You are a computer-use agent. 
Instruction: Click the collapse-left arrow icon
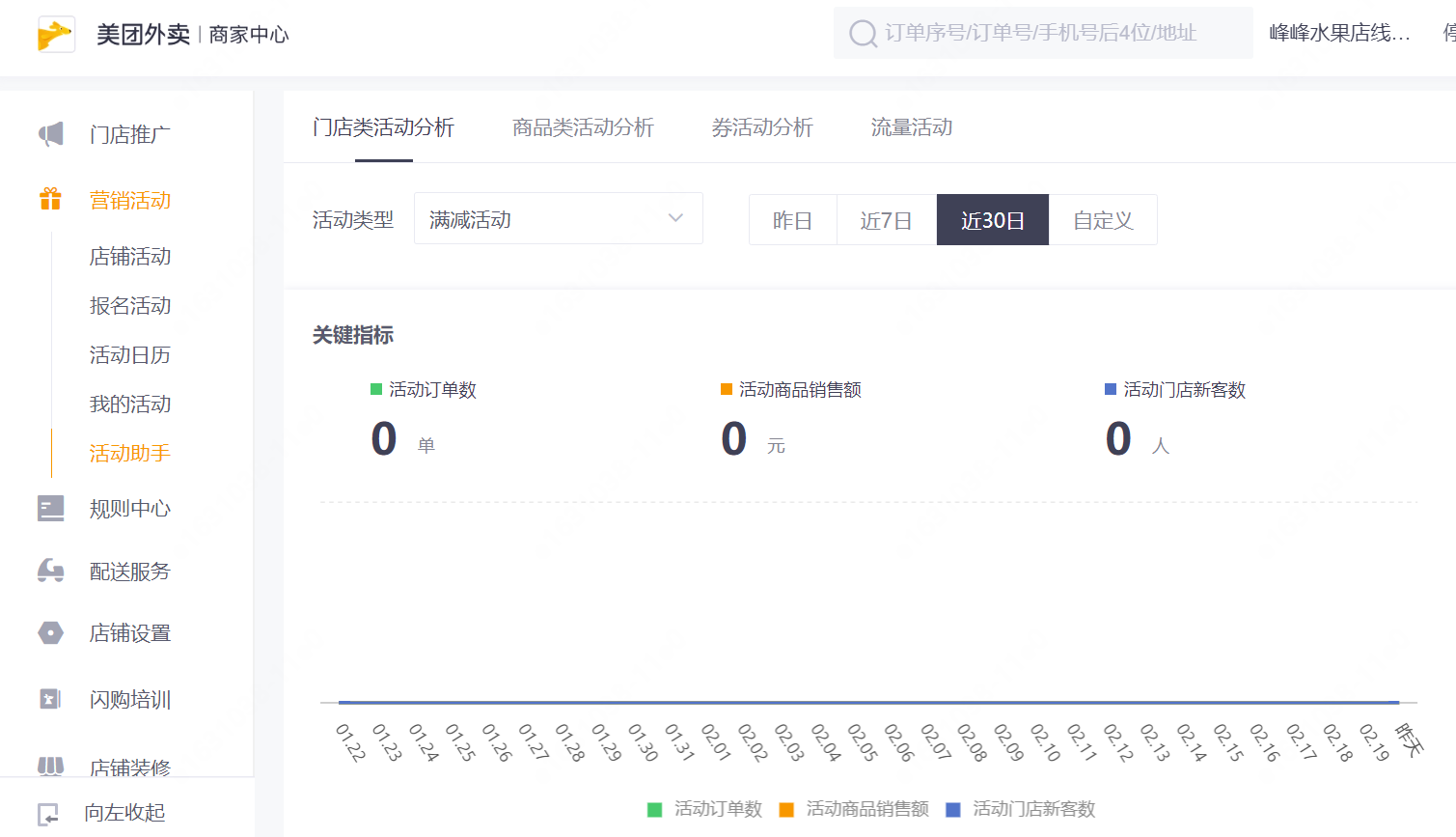coord(48,813)
